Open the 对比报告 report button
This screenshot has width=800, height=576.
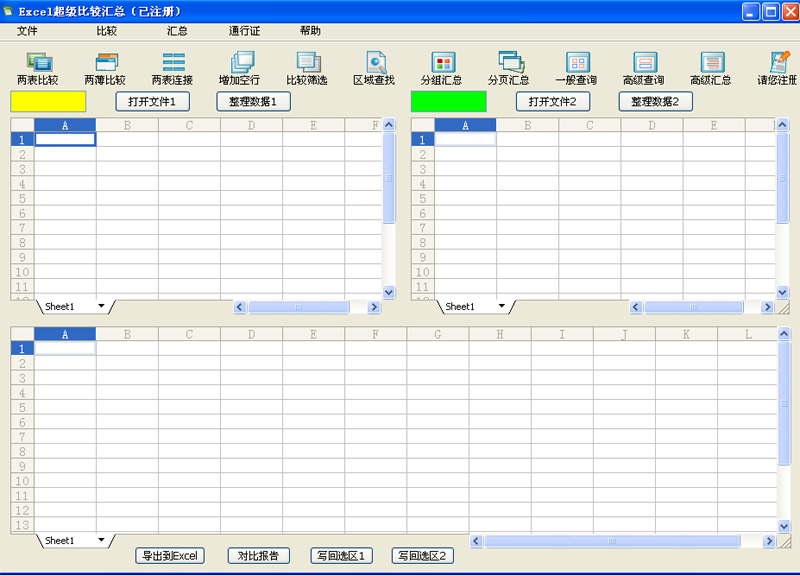[259, 556]
